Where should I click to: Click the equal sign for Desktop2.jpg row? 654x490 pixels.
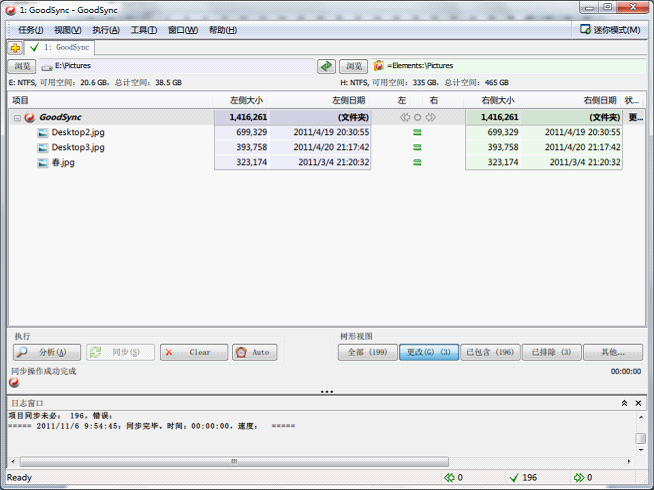pyautogui.click(x=417, y=132)
